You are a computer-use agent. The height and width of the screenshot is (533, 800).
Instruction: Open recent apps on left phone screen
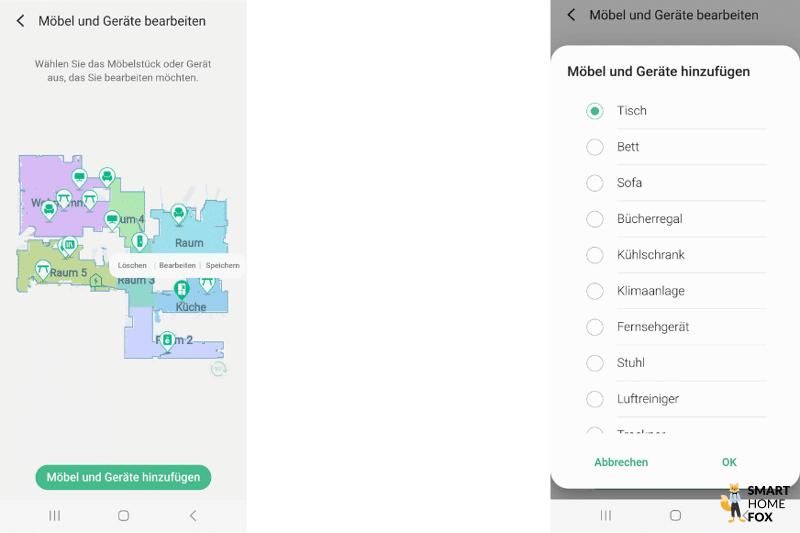(x=55, y=516)
